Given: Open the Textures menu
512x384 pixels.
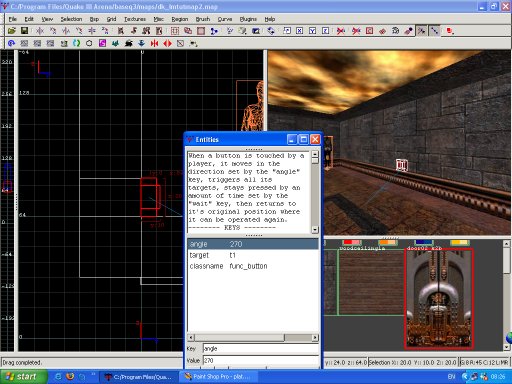Looking at the screenshot, I should click(x=135, y=19).
